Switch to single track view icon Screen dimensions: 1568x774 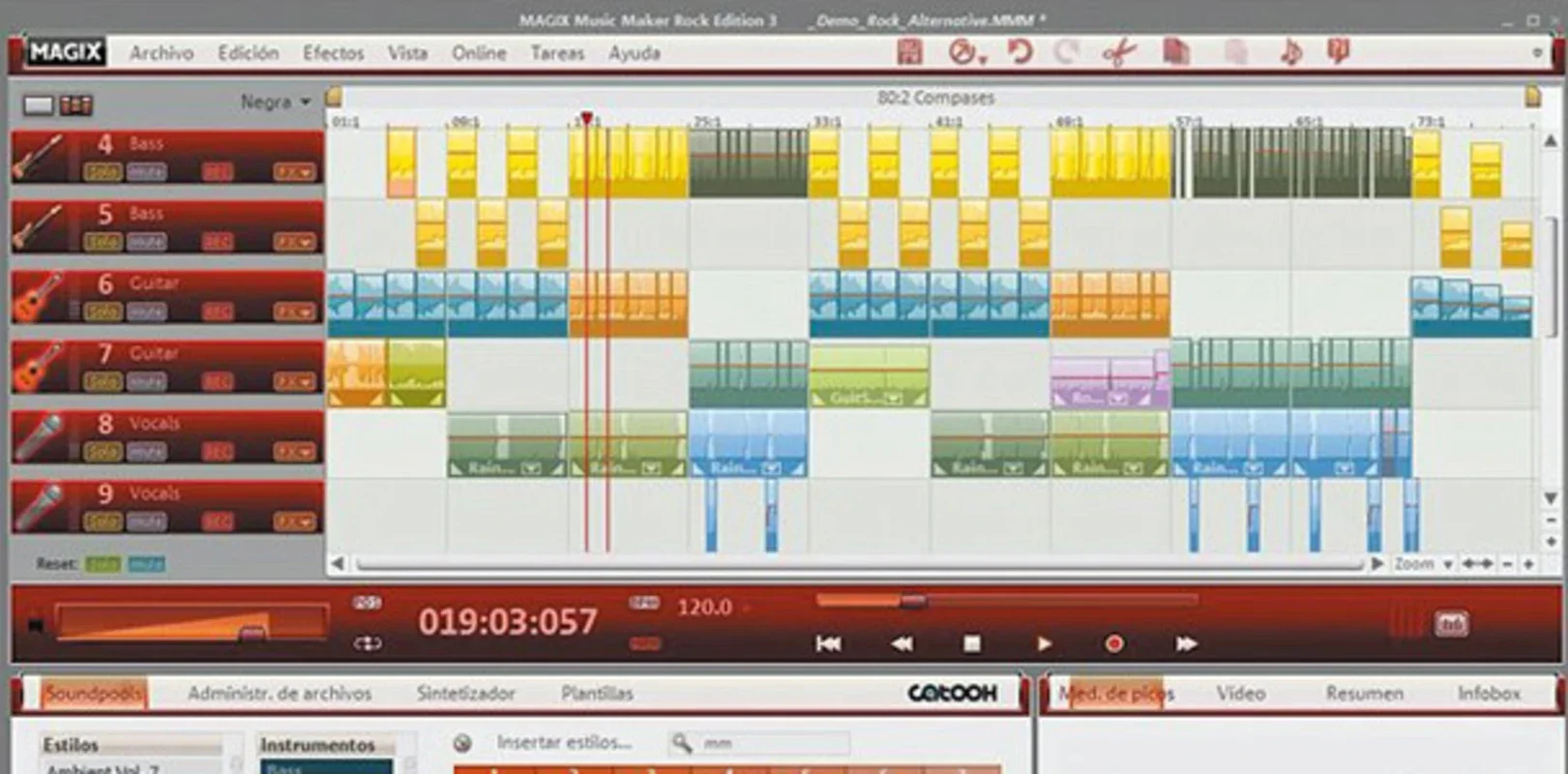(x=39, y=104)
